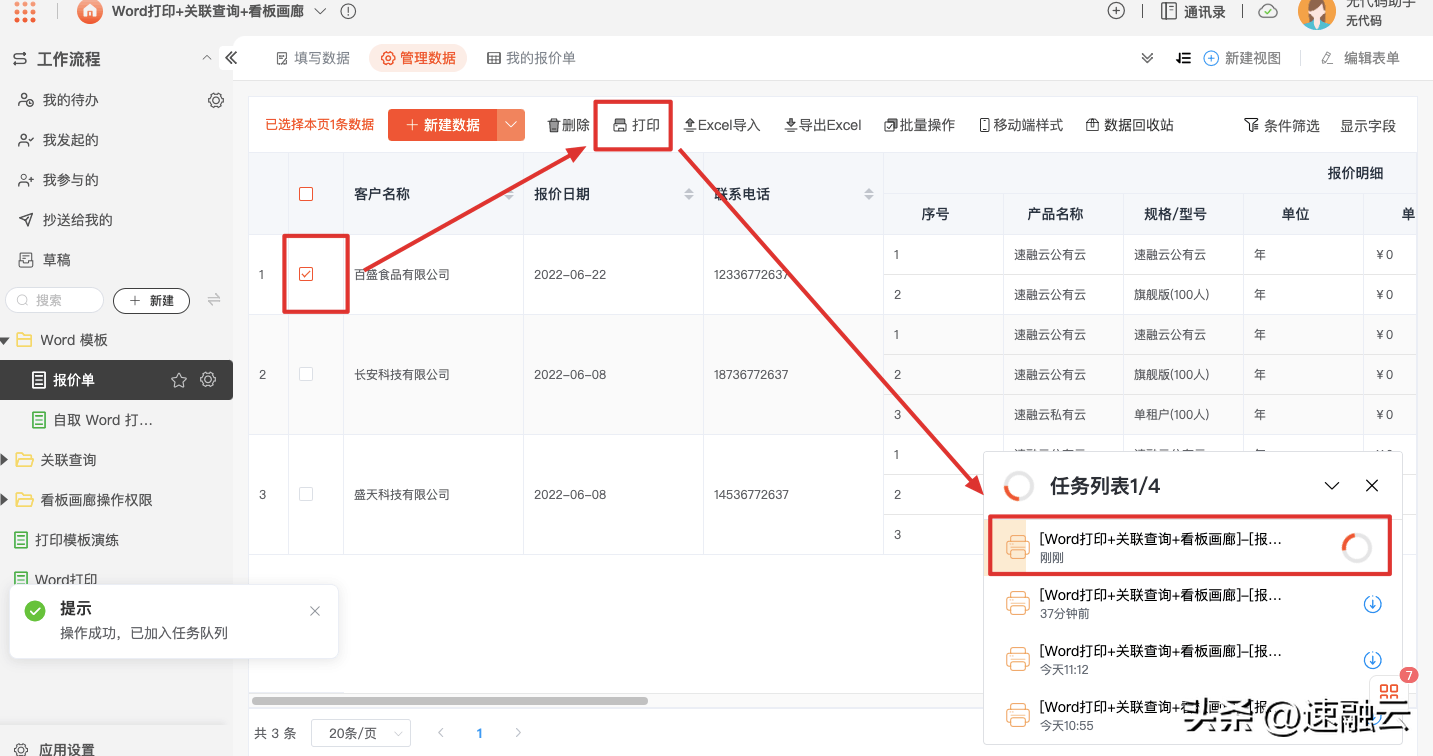Expand the 关联查询 folder

(6, 460)
